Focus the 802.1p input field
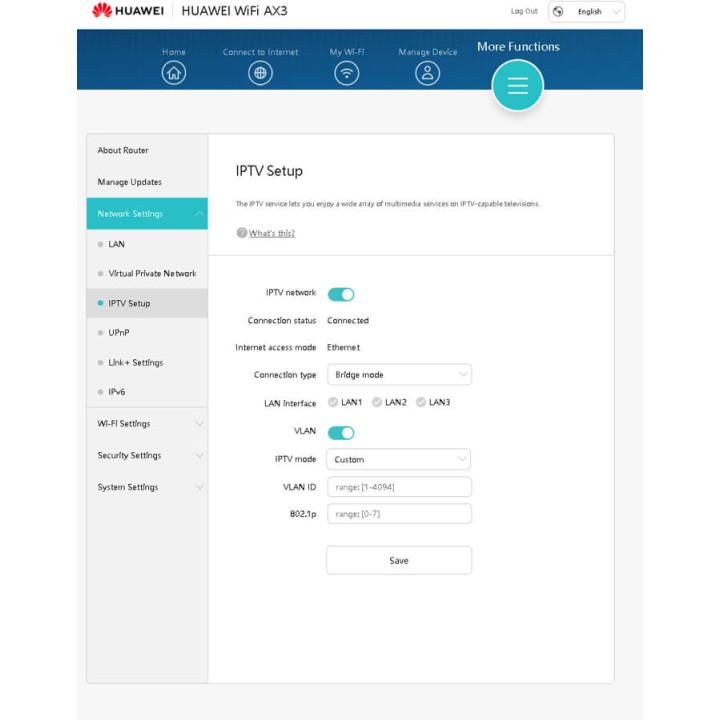The height and width of the screenshot is (720, 720). click(399, 514)
